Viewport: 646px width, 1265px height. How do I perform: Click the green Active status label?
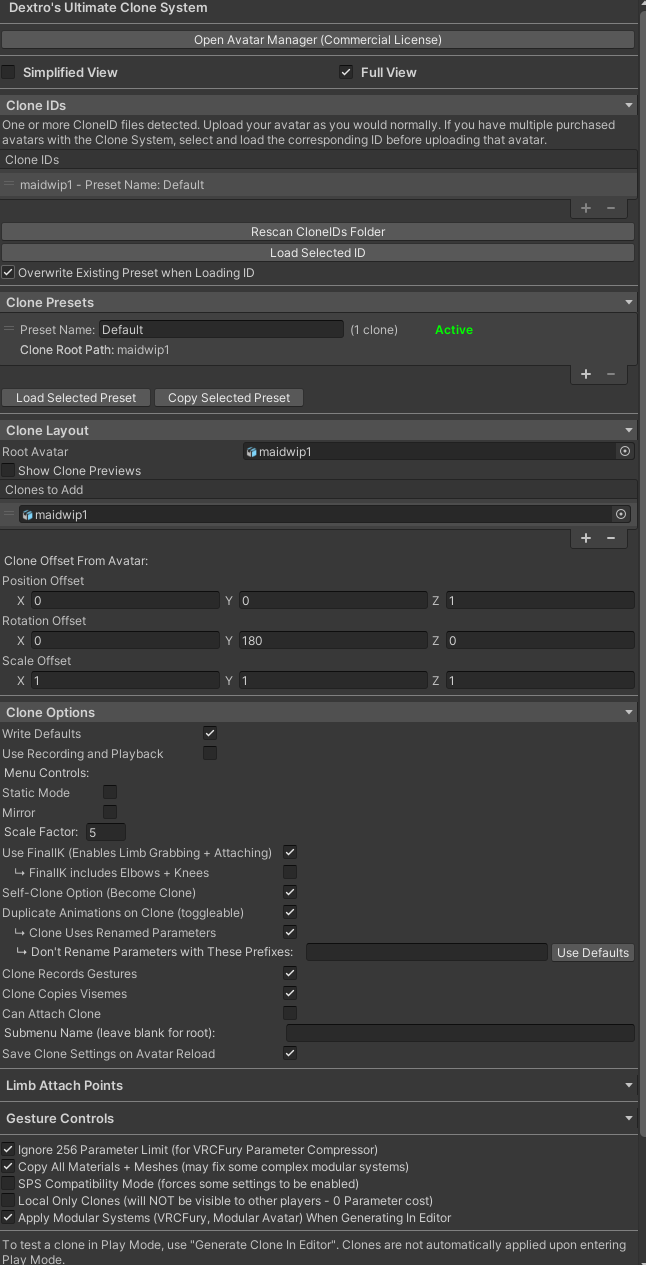(x=454, y=329)
